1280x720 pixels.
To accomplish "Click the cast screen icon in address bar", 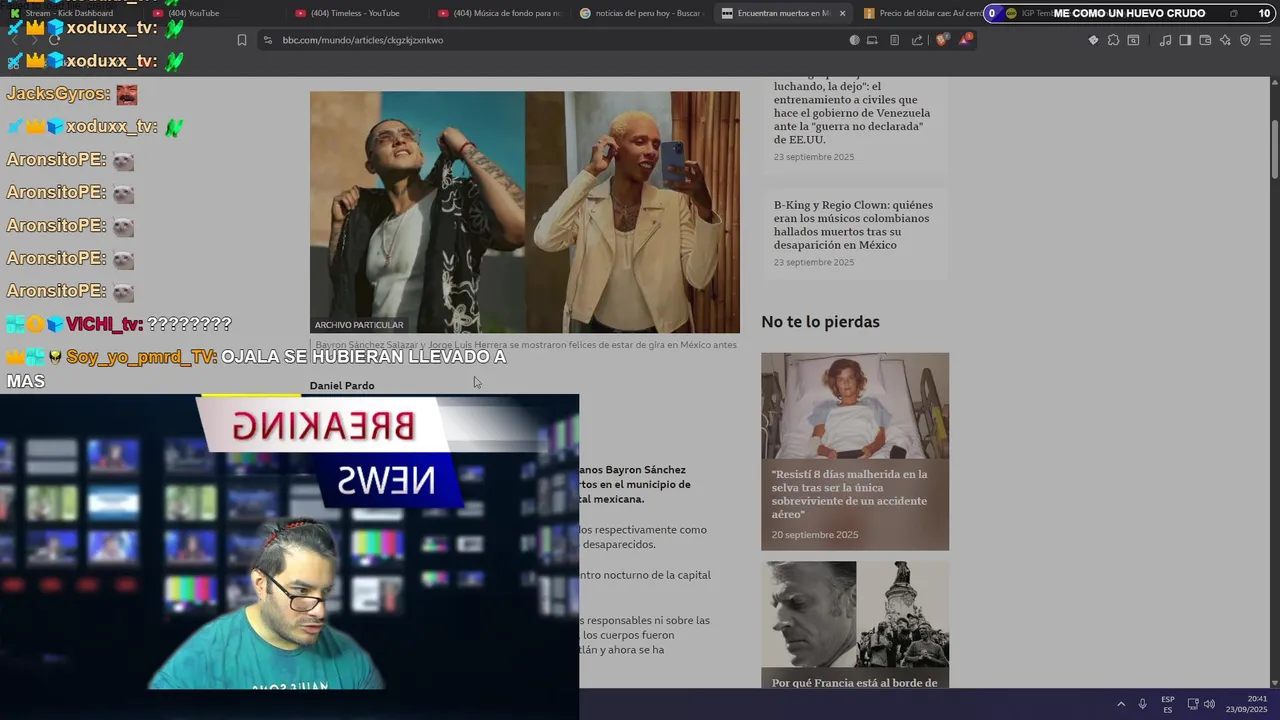I will [872, 40].
